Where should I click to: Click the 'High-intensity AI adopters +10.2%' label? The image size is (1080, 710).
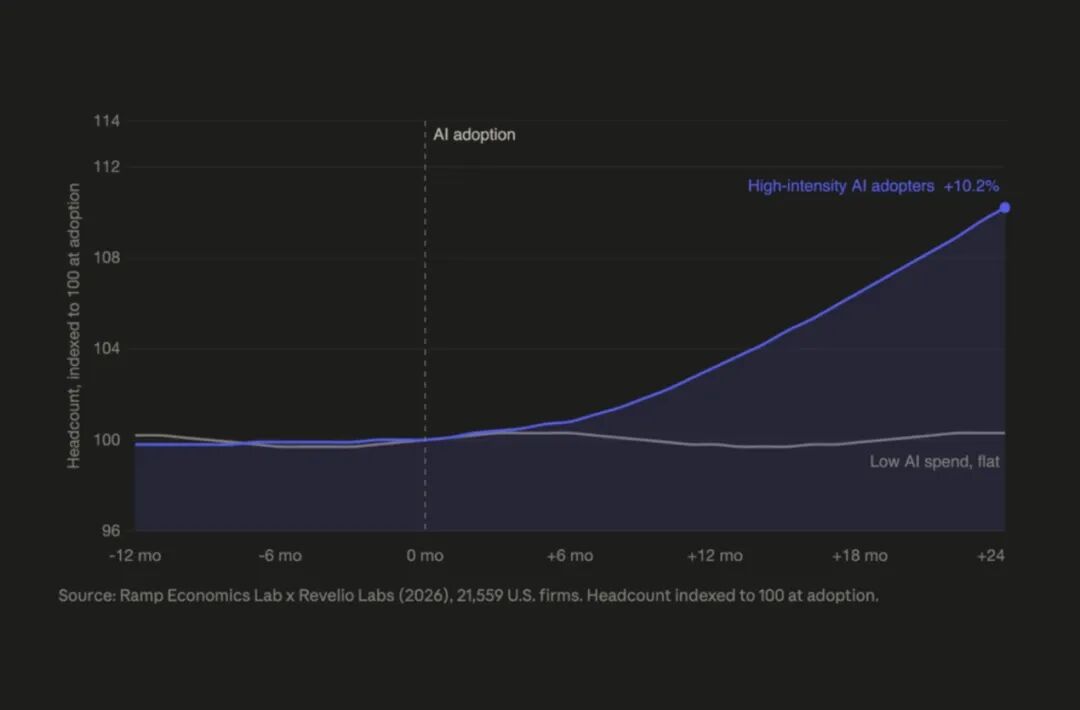coord(873,186)
